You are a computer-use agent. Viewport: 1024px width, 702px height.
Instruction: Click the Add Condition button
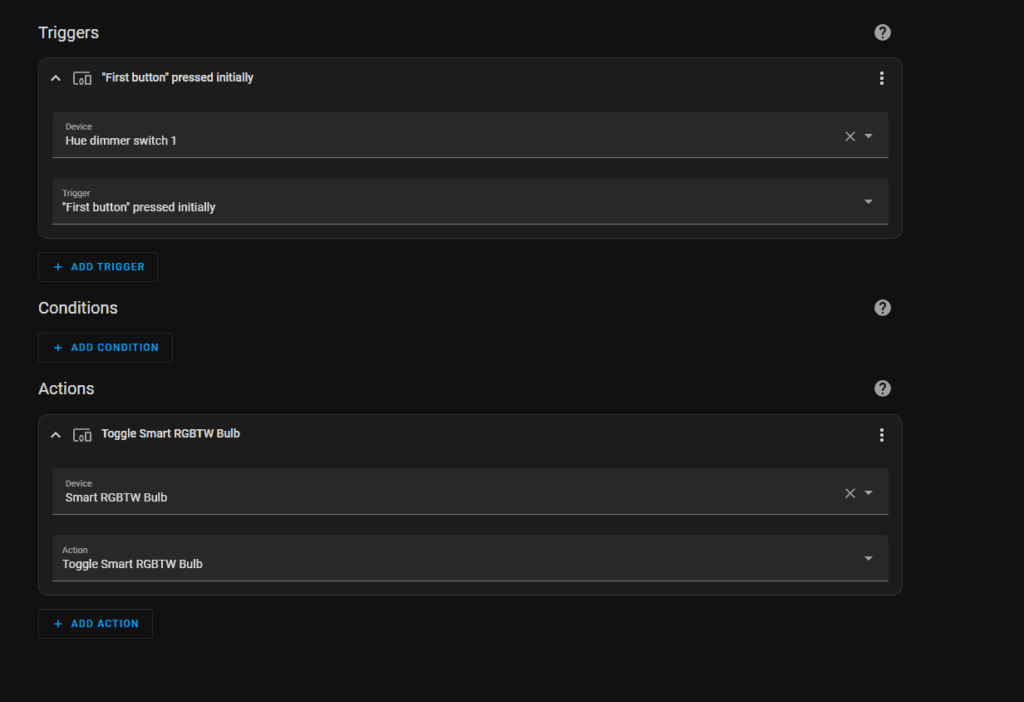(105, 348)
